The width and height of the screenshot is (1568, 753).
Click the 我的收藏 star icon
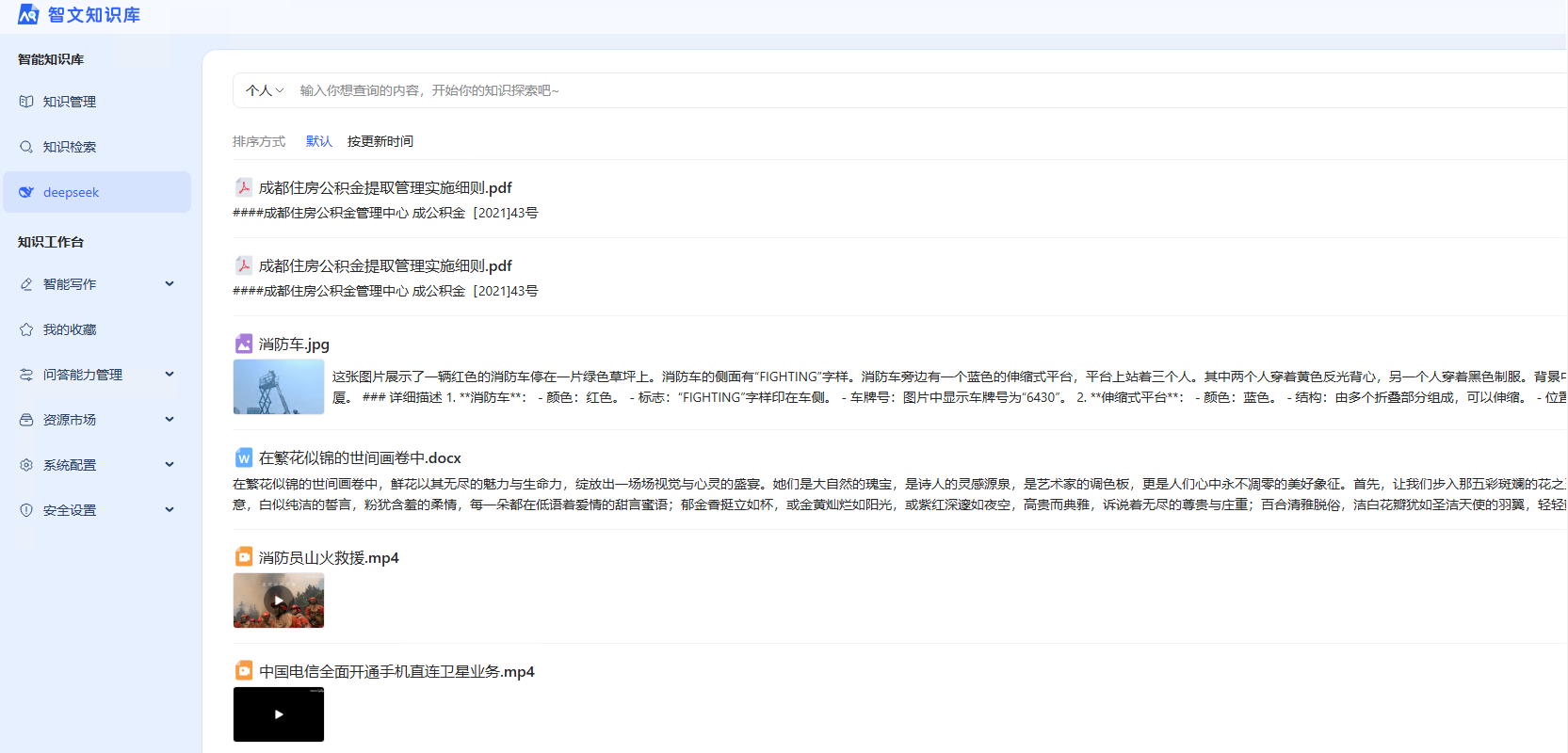26,329
